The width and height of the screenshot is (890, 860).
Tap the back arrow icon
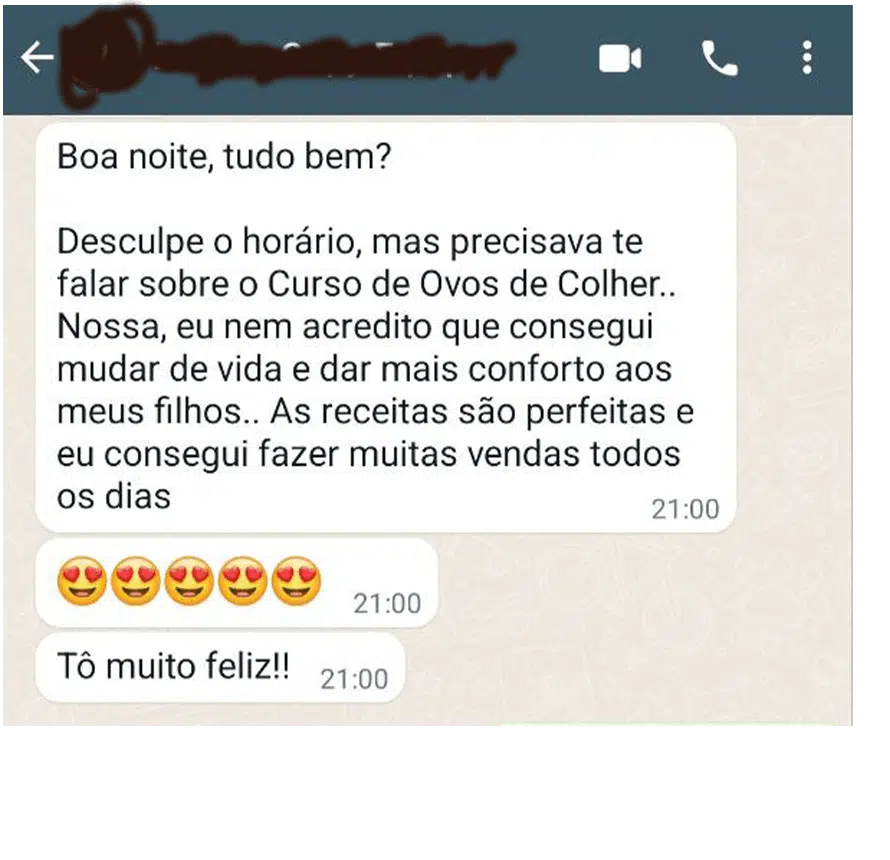(37, 57)
